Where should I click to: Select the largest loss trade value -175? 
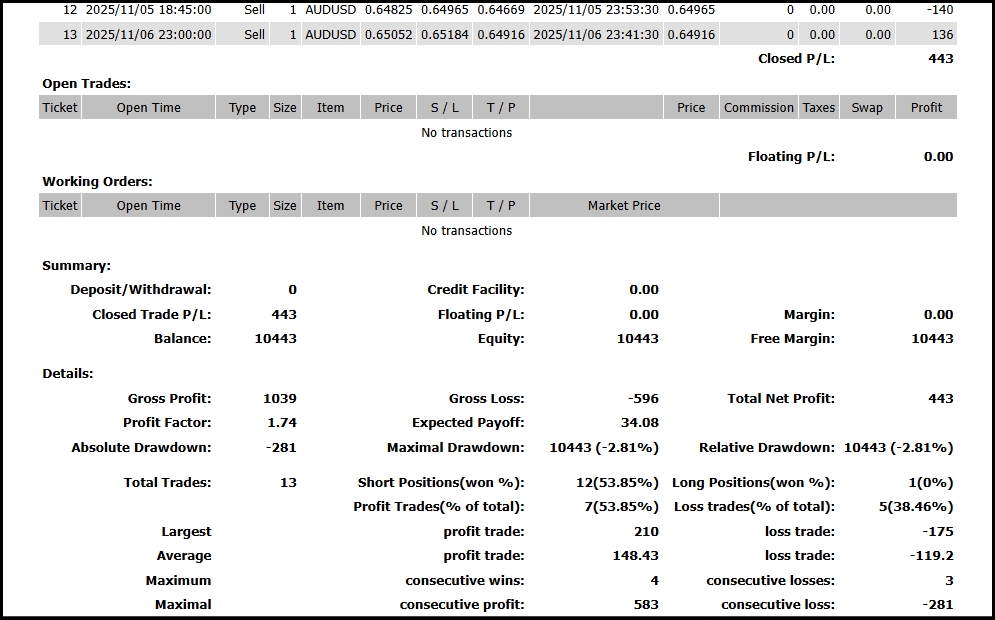[937, 532]
